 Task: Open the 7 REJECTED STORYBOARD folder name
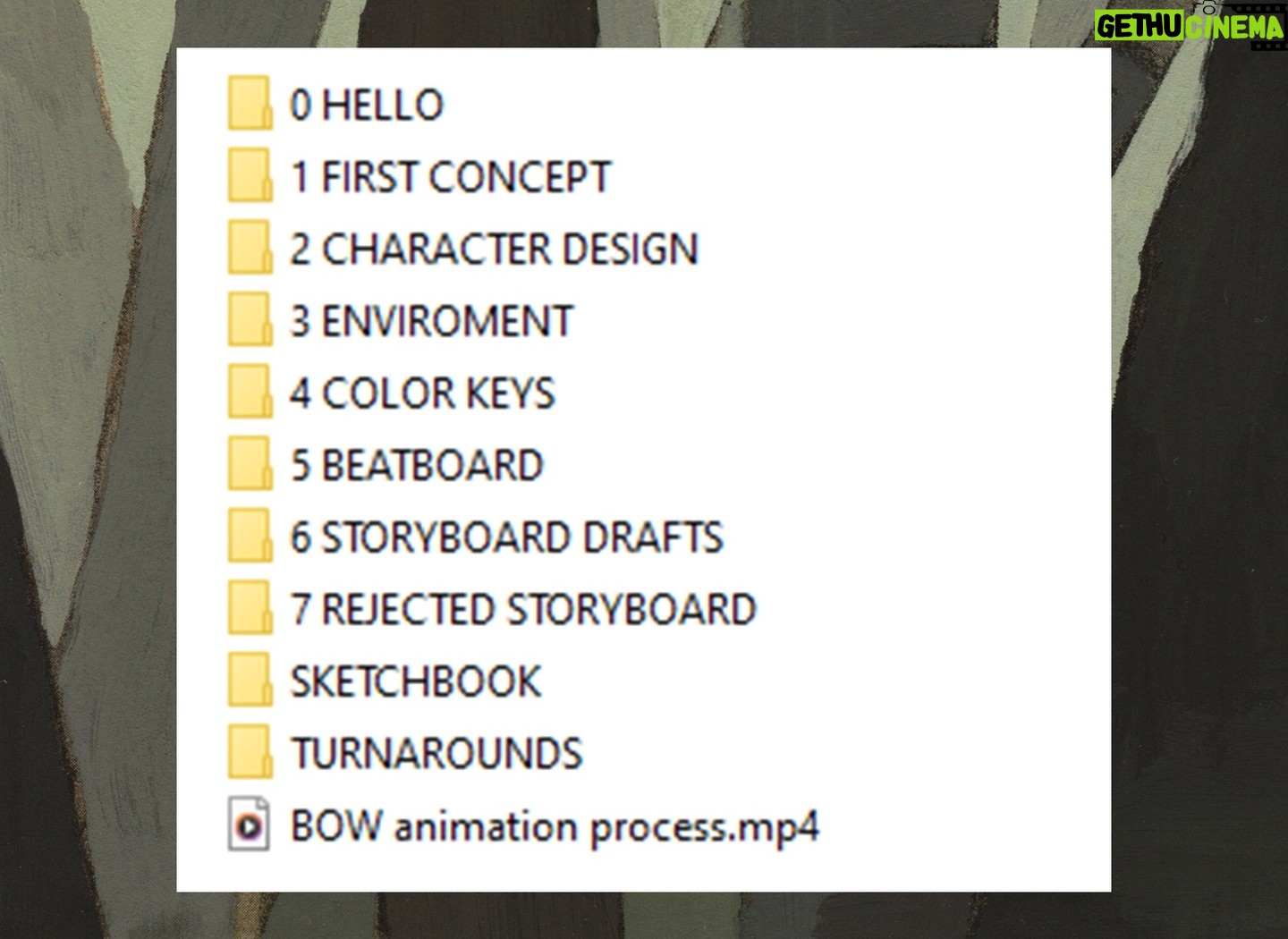524,610
